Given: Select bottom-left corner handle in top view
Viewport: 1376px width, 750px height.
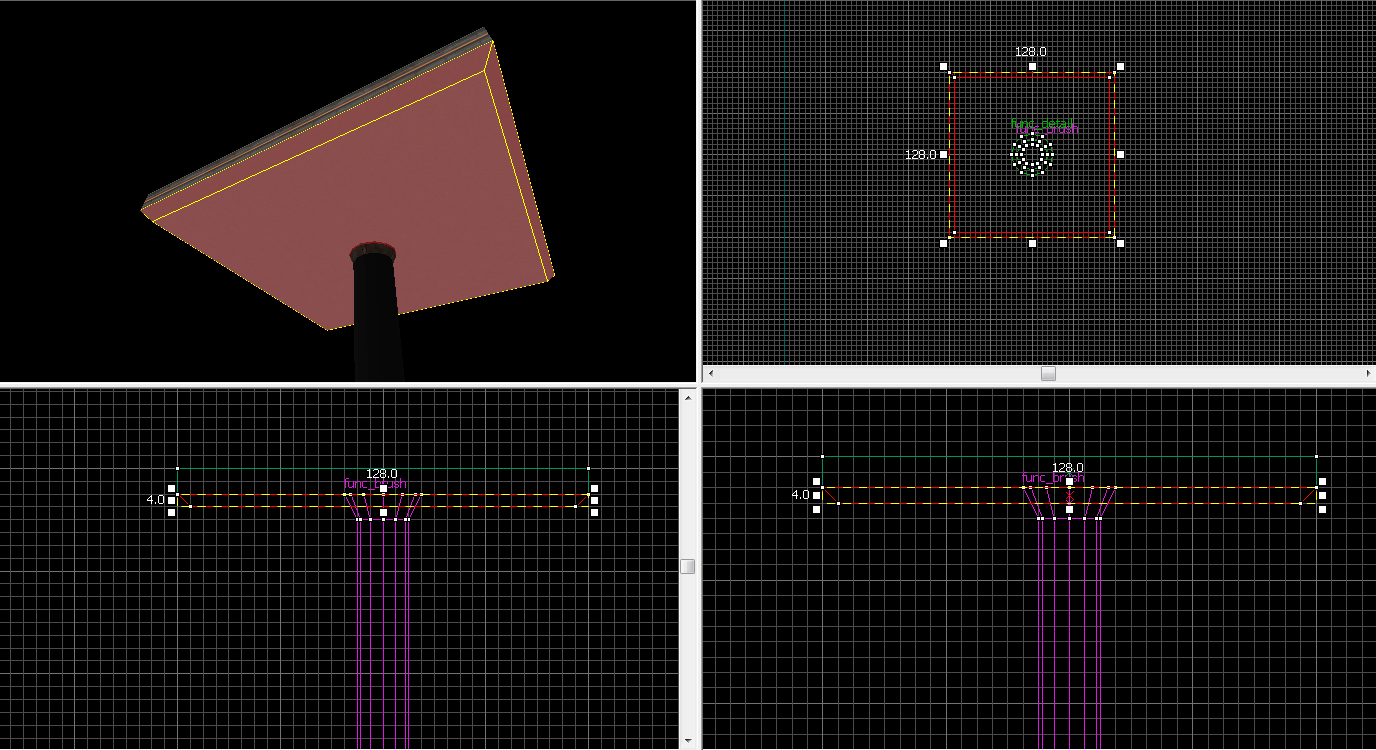Looking at the screenshot, I should point(944,243).
